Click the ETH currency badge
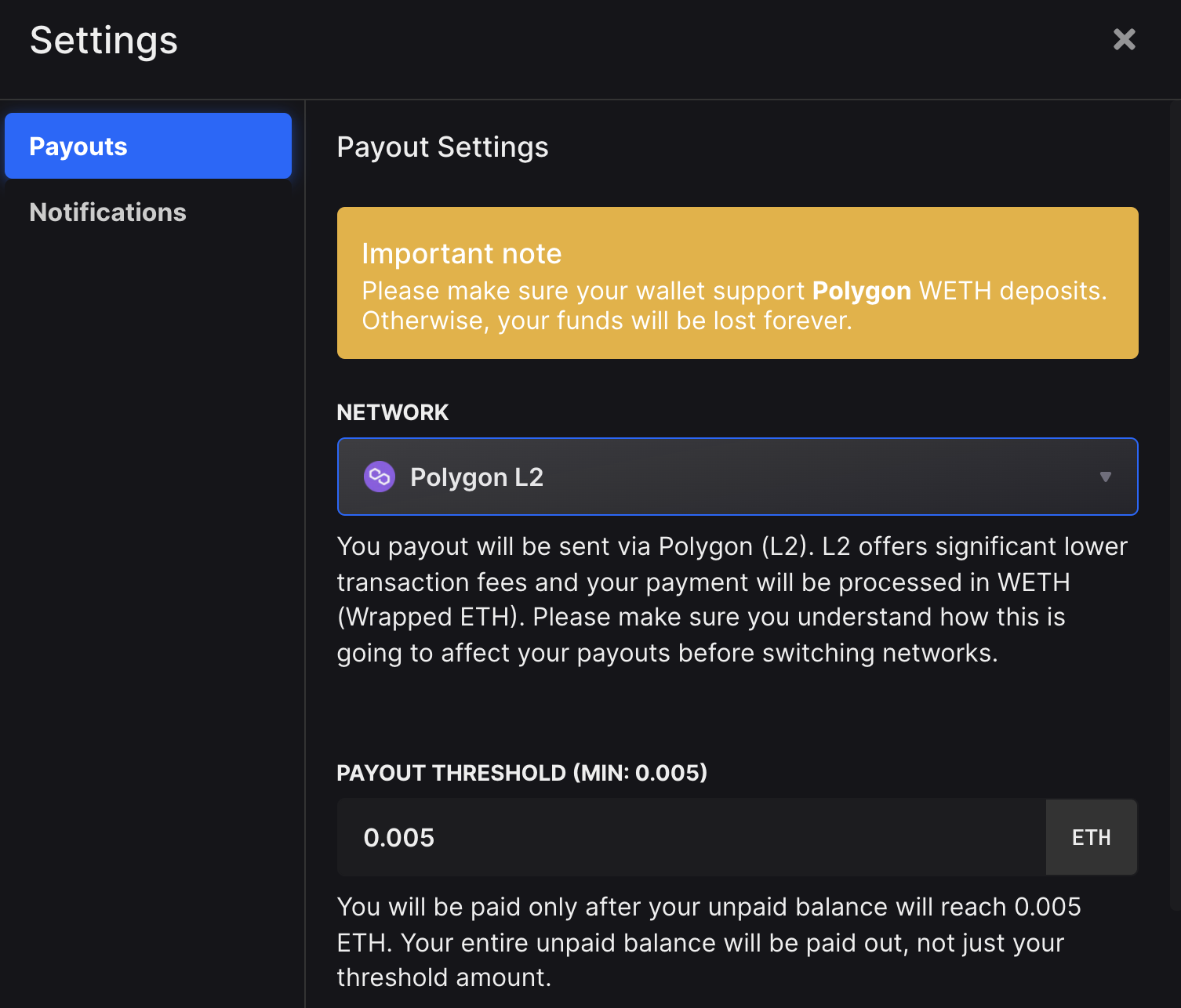The width and height of the screenshot is (1181, 1008). (x=1091, y=837)
